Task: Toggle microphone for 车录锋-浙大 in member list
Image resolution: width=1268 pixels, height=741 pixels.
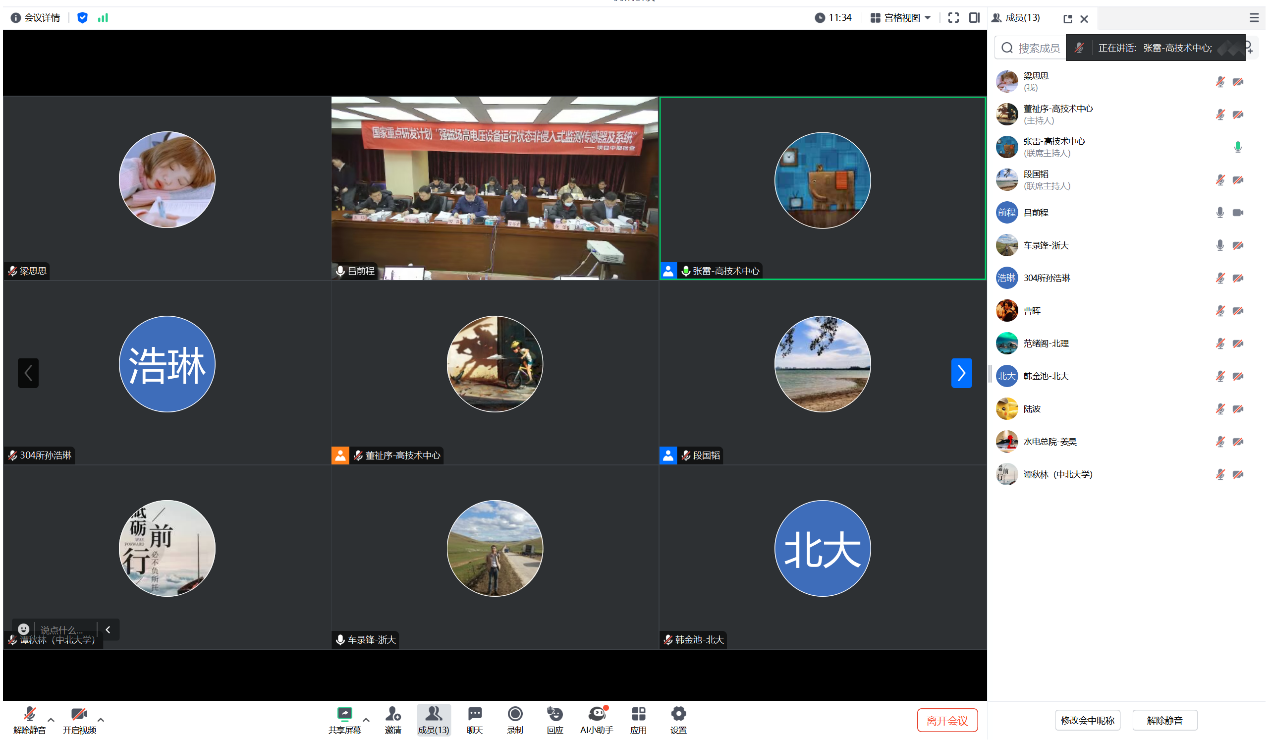Action: click(x=1219, y=245)
